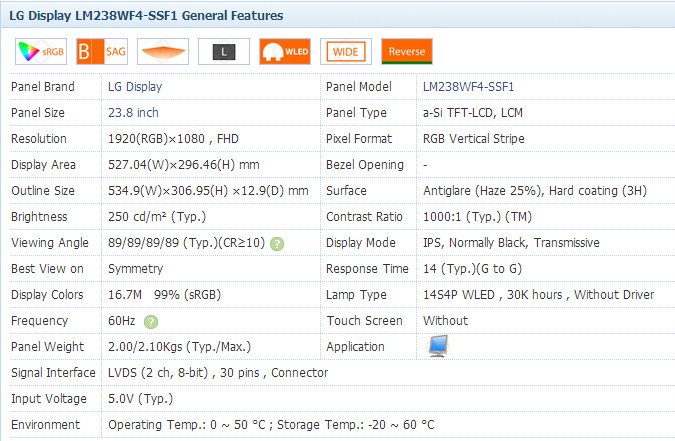Click the 23.8 inch panel size link

[x=133, y=113]
